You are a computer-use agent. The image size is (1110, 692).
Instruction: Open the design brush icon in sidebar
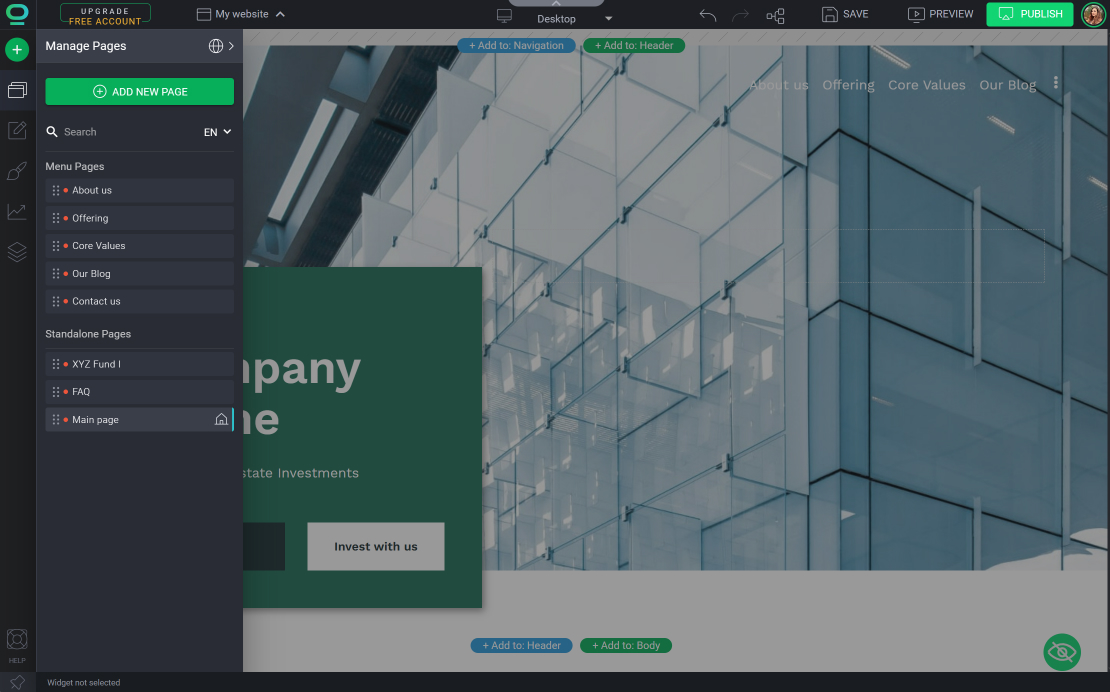point(17,171)
